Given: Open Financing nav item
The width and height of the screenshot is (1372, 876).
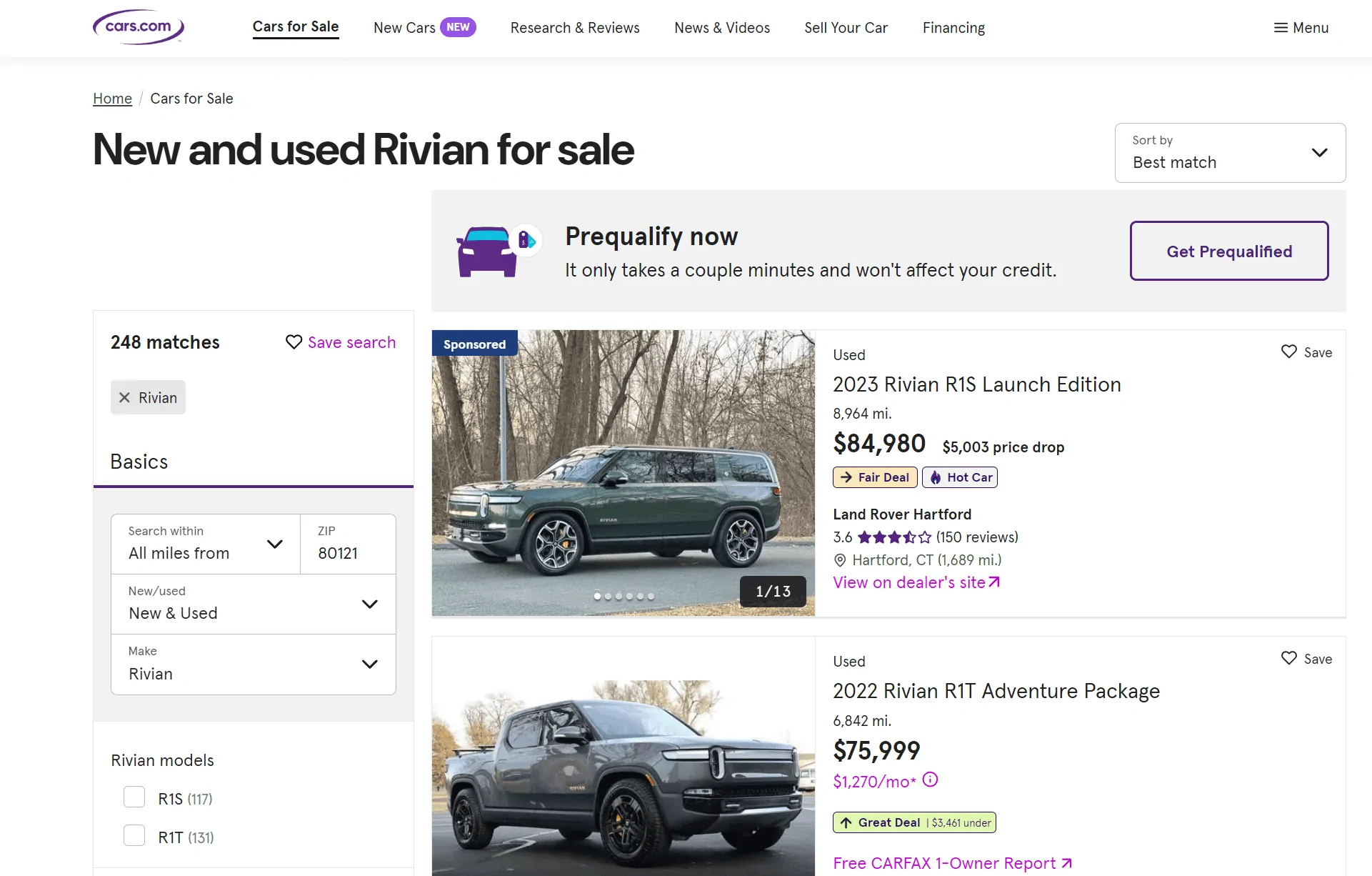Looking at the screenshot, I should point(953,28).
